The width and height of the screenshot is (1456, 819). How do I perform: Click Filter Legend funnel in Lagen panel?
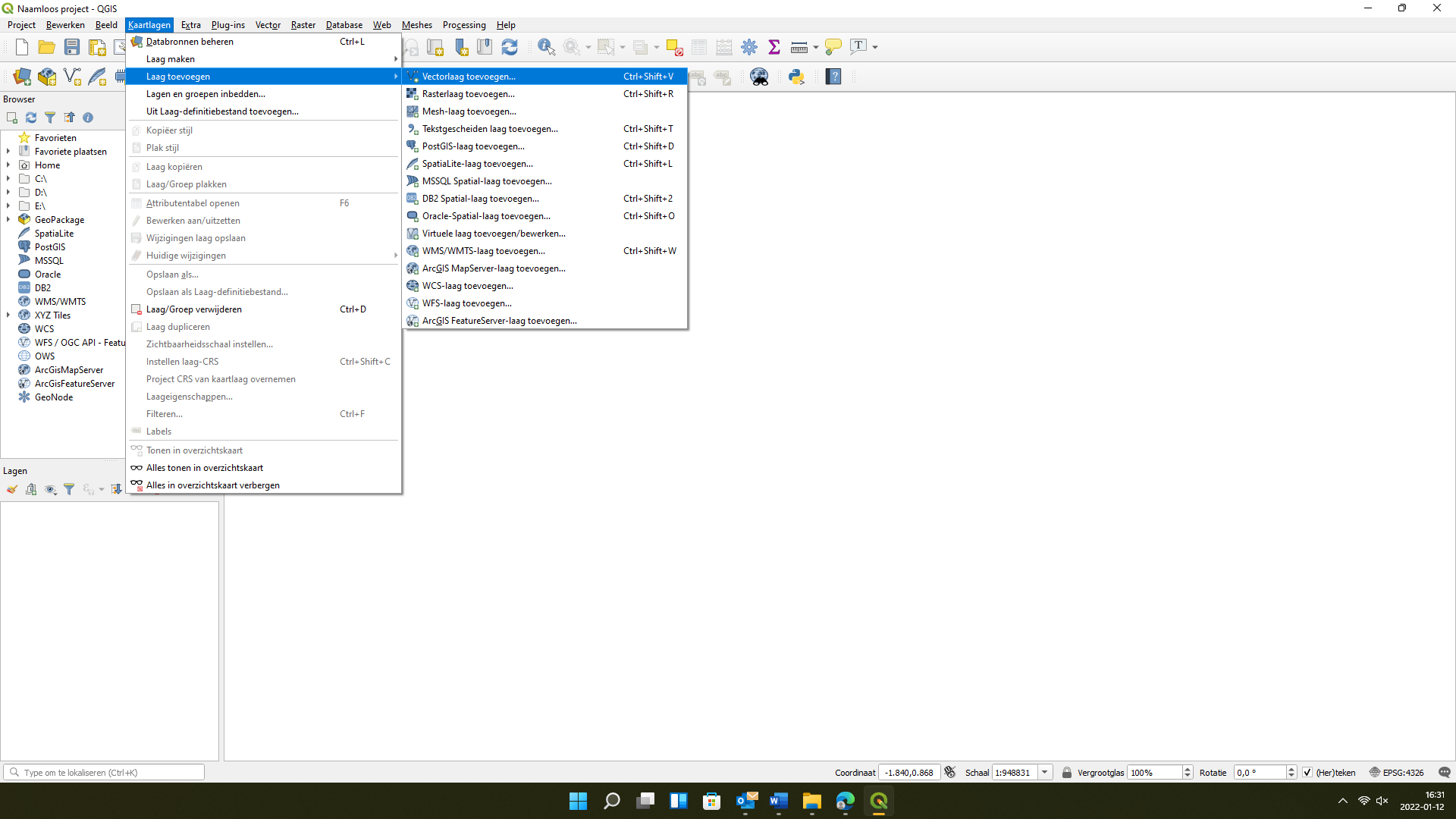click(69, 489)
